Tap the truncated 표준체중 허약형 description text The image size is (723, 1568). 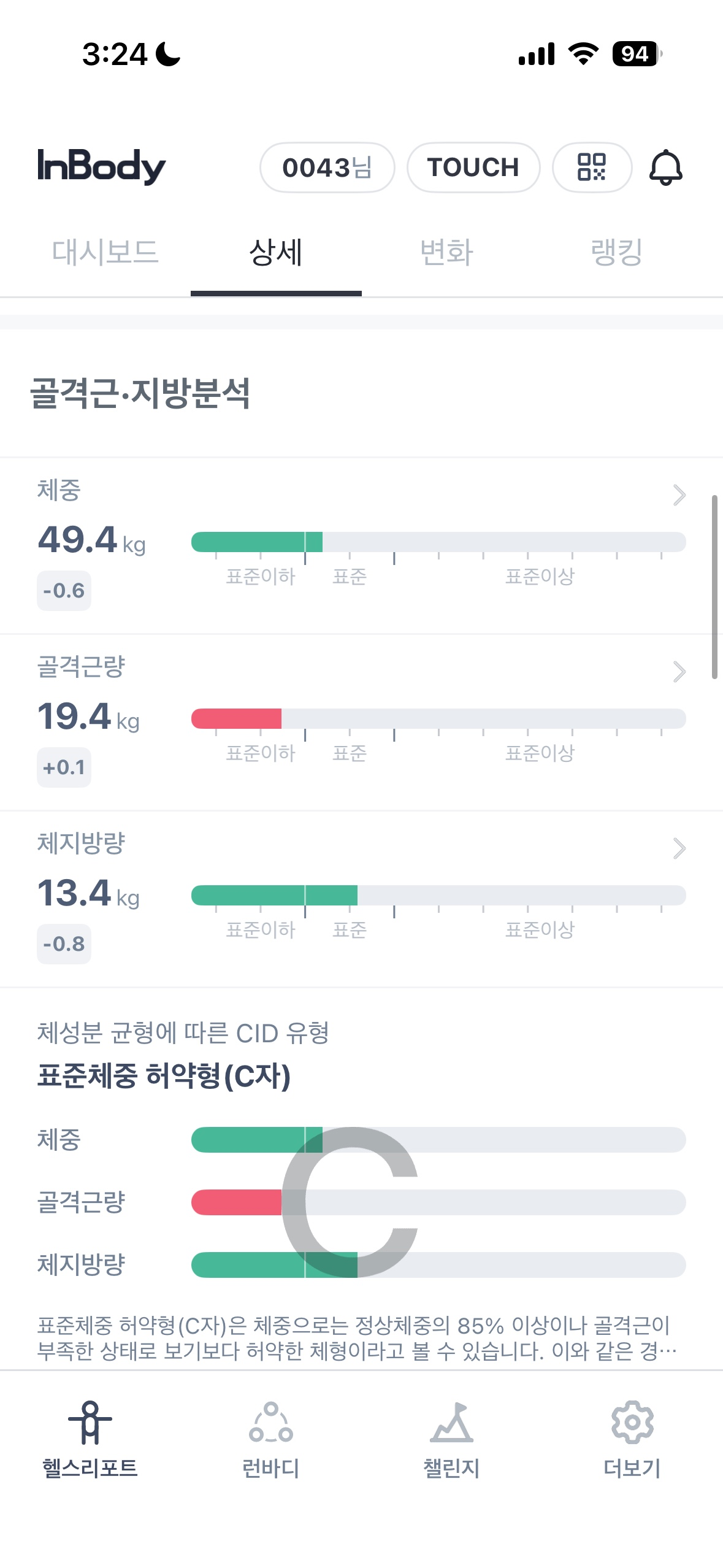[x=356, y=1338]
